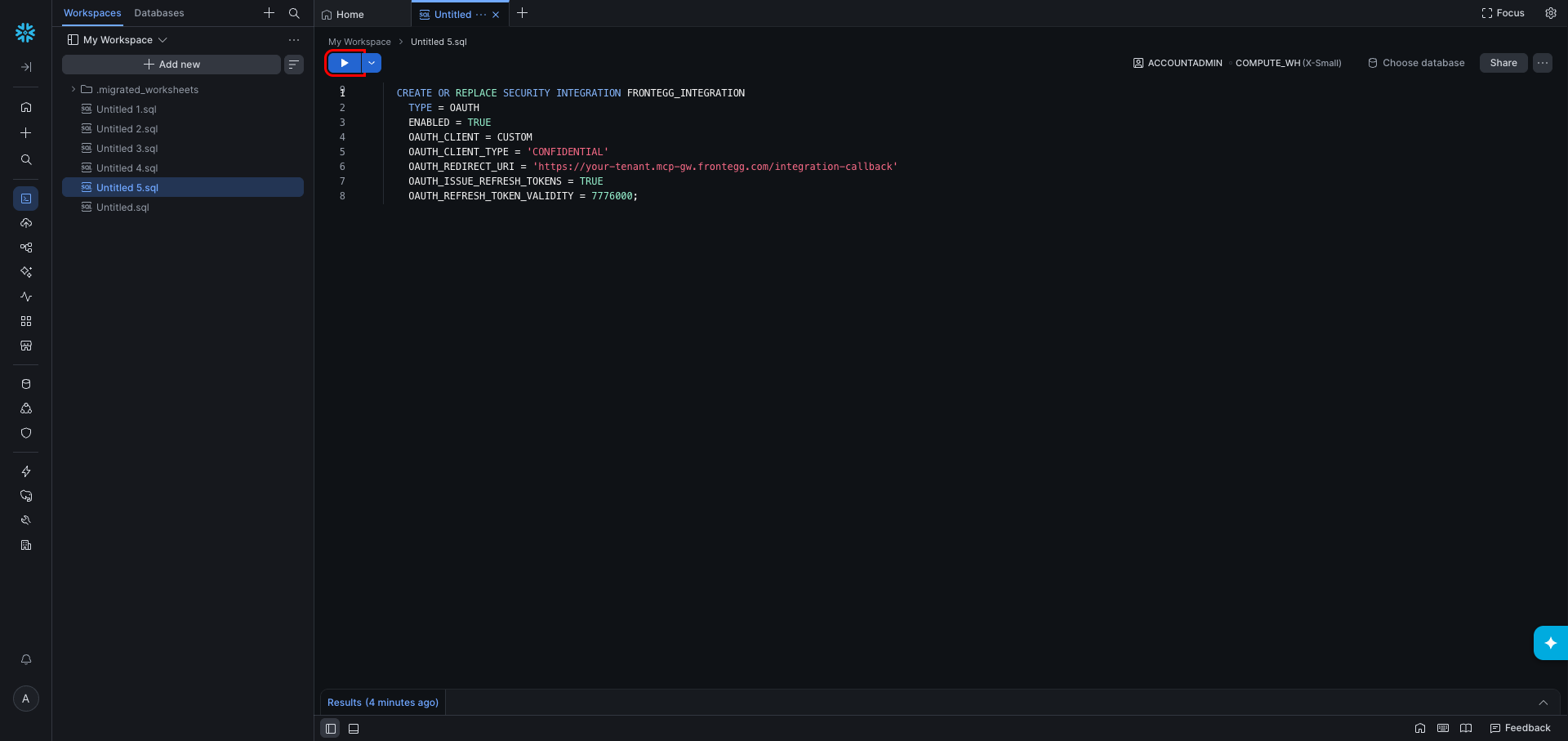Open the documentation book icon in status bar

point(1466,728)
